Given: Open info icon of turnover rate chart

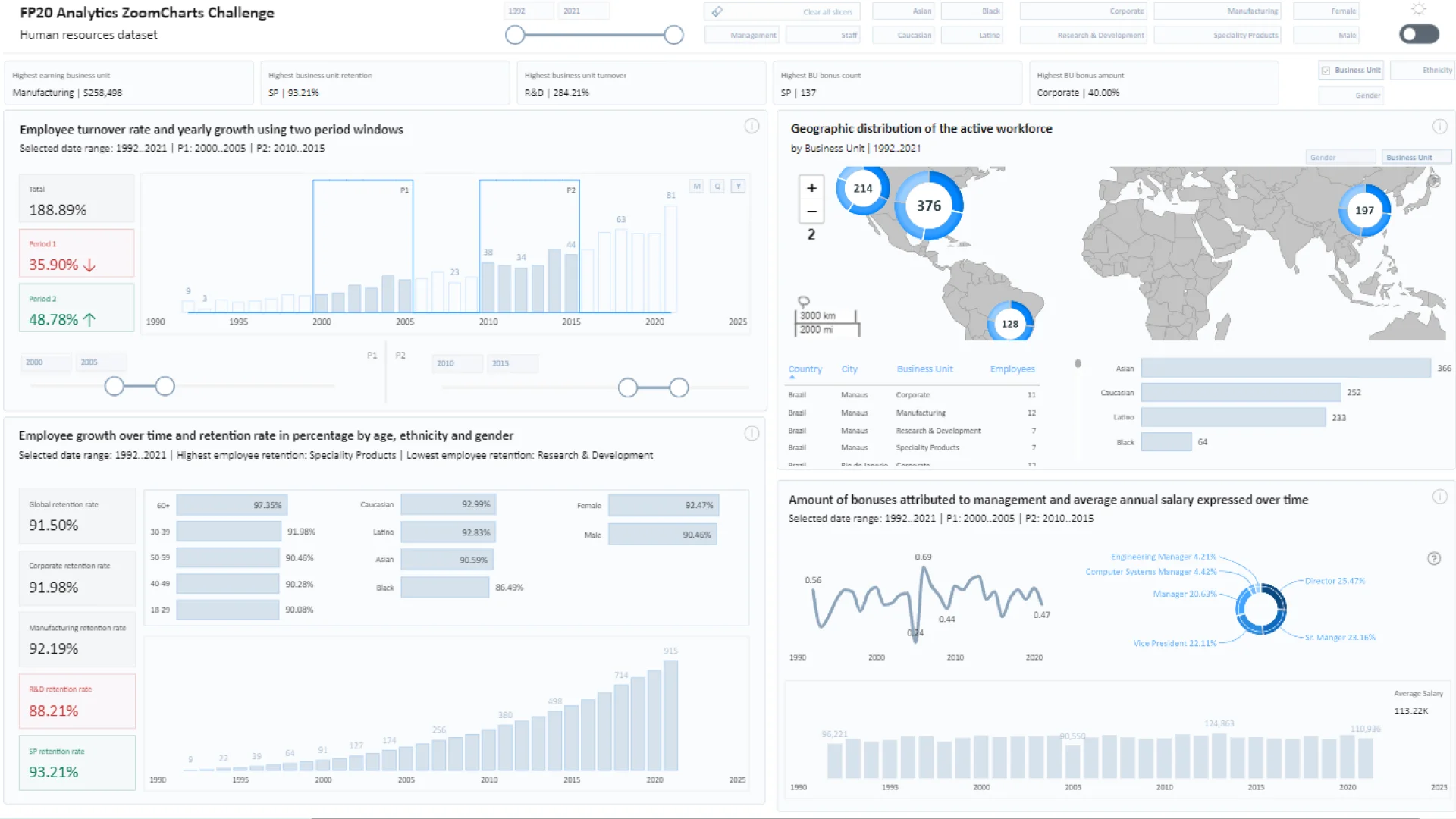Looking at the screenshot, I should pos(752,126).
